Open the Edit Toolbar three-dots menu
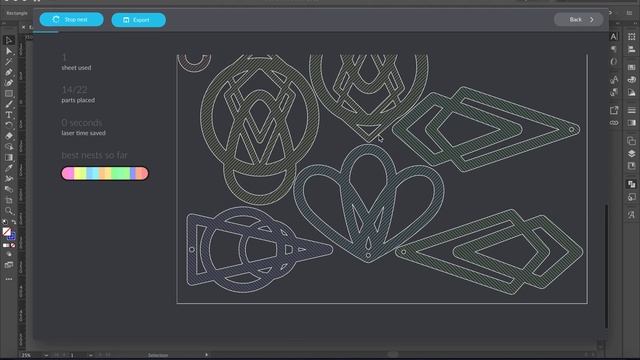 click(x=9, y=279)
